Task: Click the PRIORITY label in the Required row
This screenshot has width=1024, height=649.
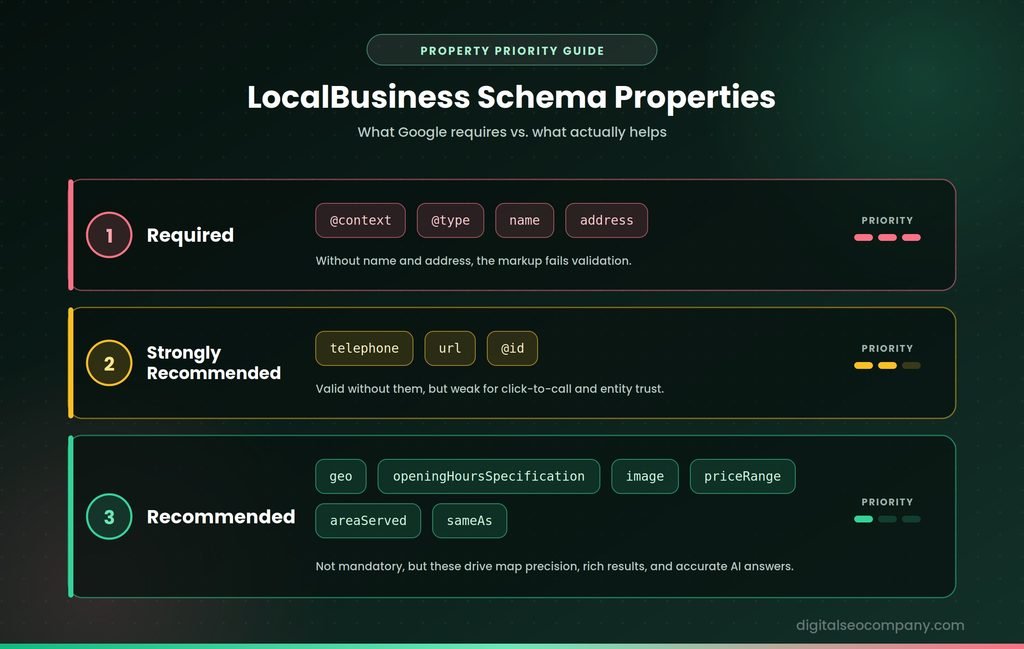Action: click(887, 221)
